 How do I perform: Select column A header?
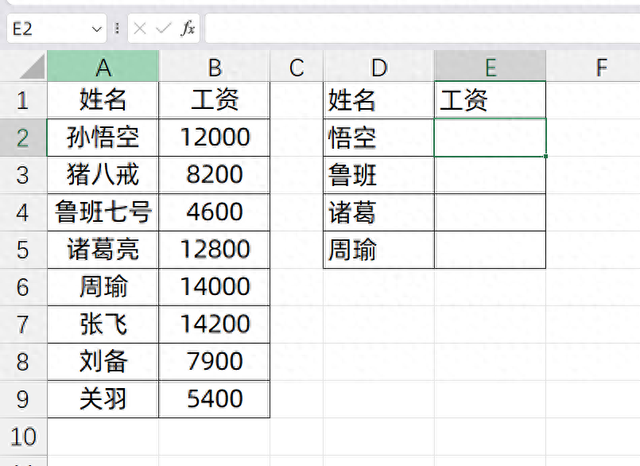pos(103,66)
